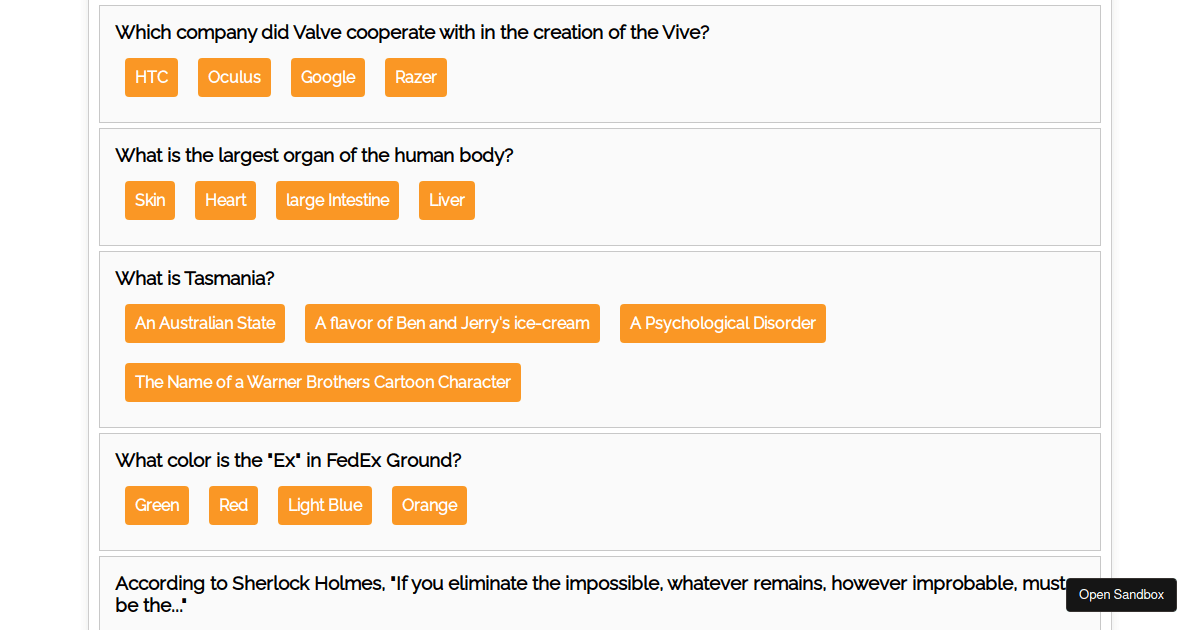Select Skin as the largest organ
This screenshot has width=1200, height=630.
[150, 200]
